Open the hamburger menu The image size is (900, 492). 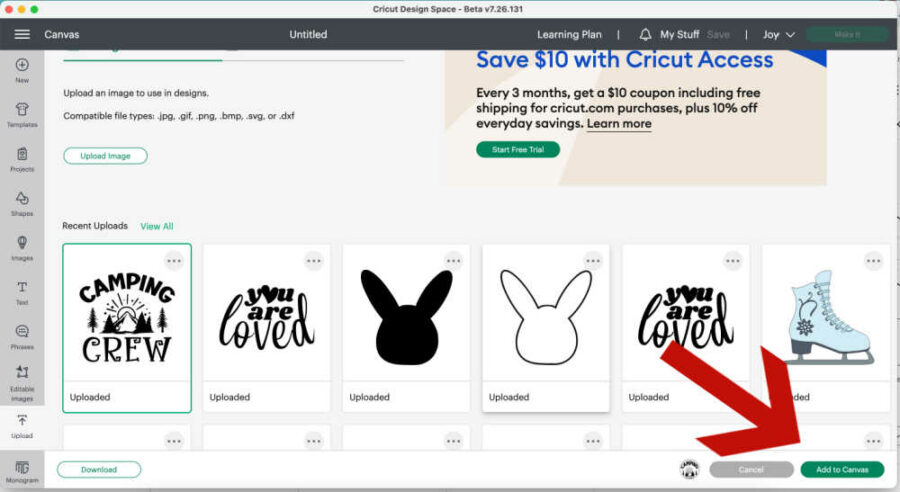point(22,34)
